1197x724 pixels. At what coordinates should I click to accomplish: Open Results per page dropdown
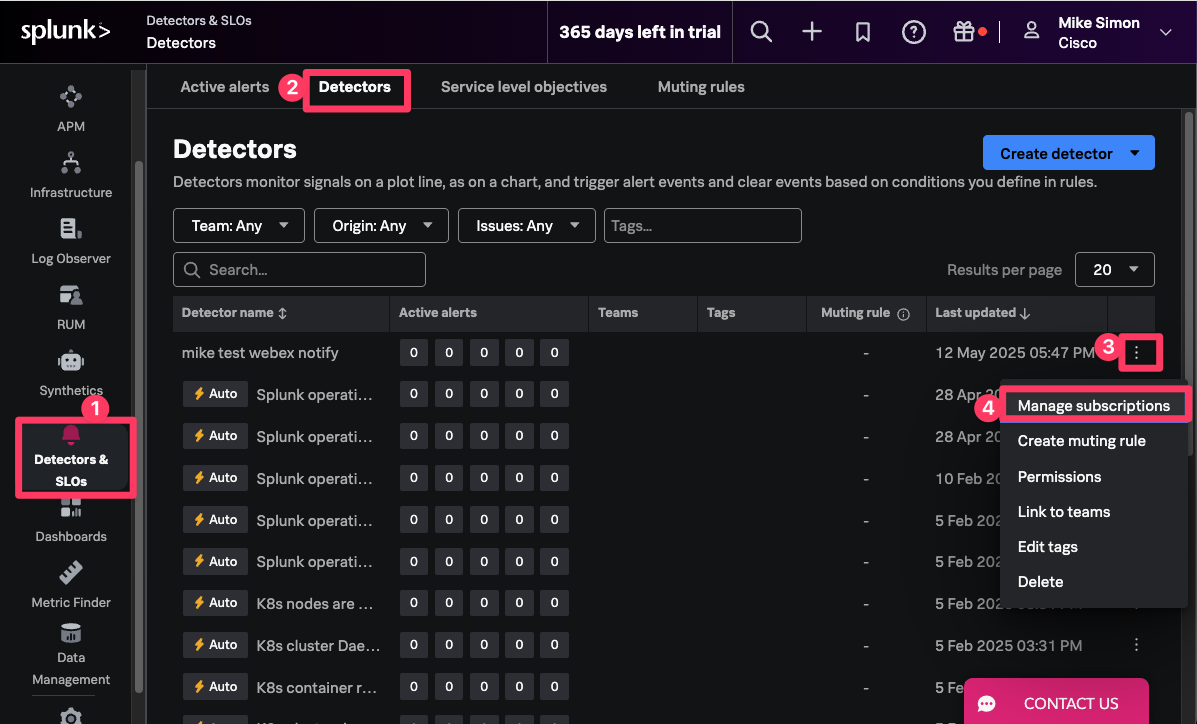[x=1114, y=270]
